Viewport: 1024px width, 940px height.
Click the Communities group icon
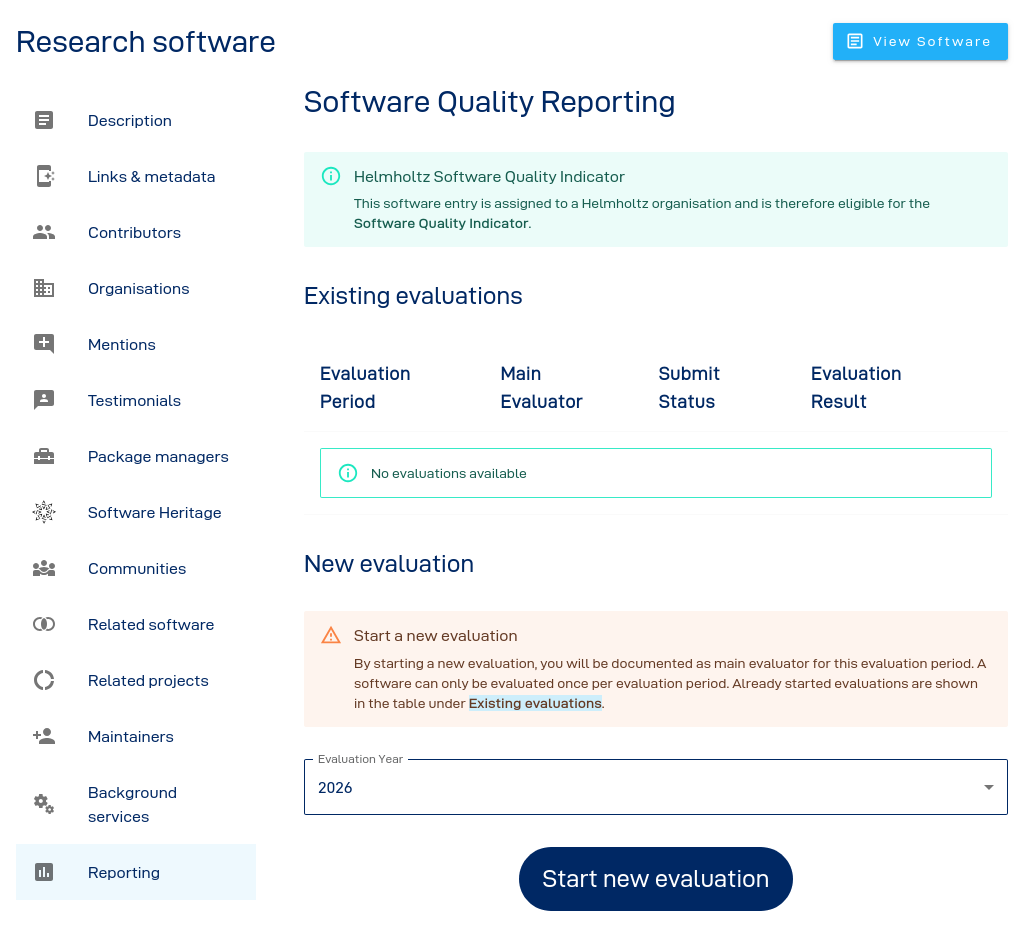pos(44,568)
